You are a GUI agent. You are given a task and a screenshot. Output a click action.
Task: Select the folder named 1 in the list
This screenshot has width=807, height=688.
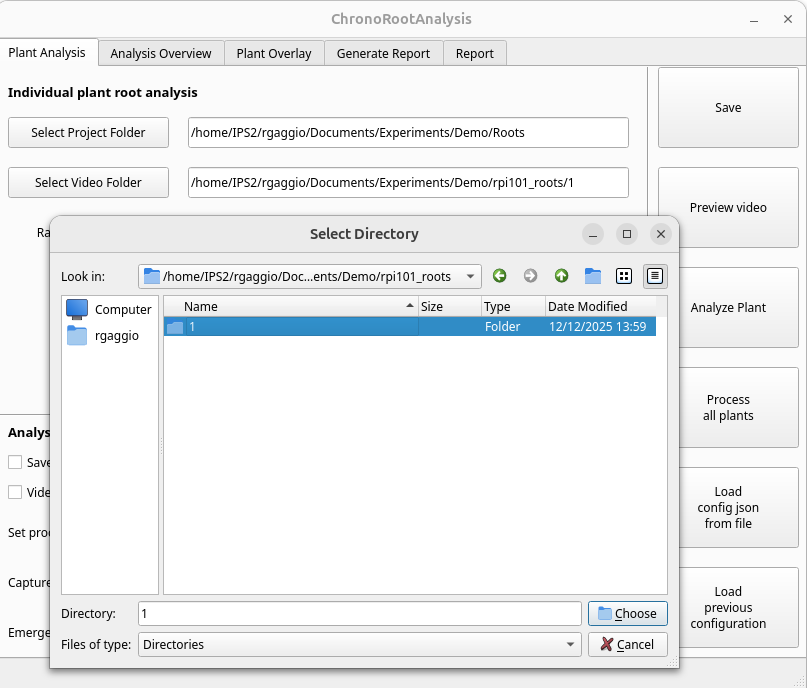click(250, 325)
